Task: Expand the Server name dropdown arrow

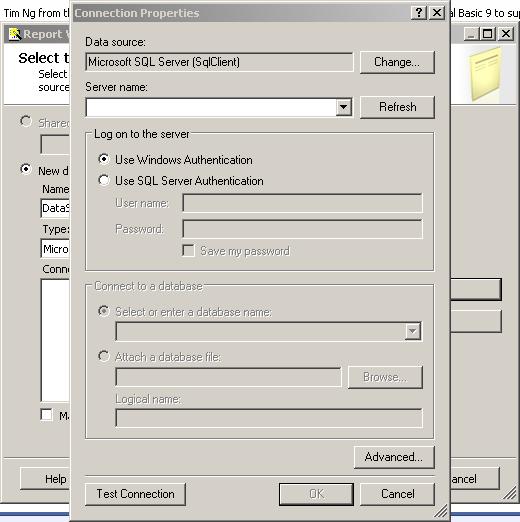Action: tap(344, 107)
